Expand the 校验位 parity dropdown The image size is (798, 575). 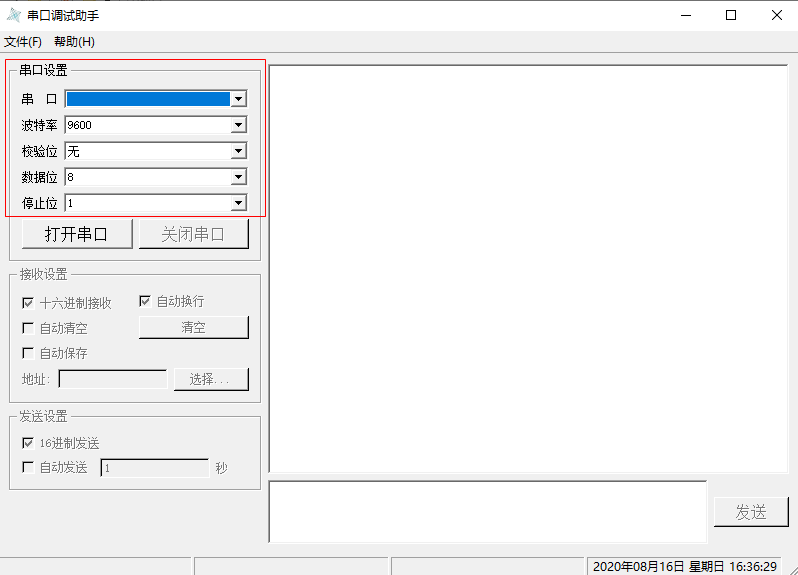pyautogui.click(x=238, y=151)
